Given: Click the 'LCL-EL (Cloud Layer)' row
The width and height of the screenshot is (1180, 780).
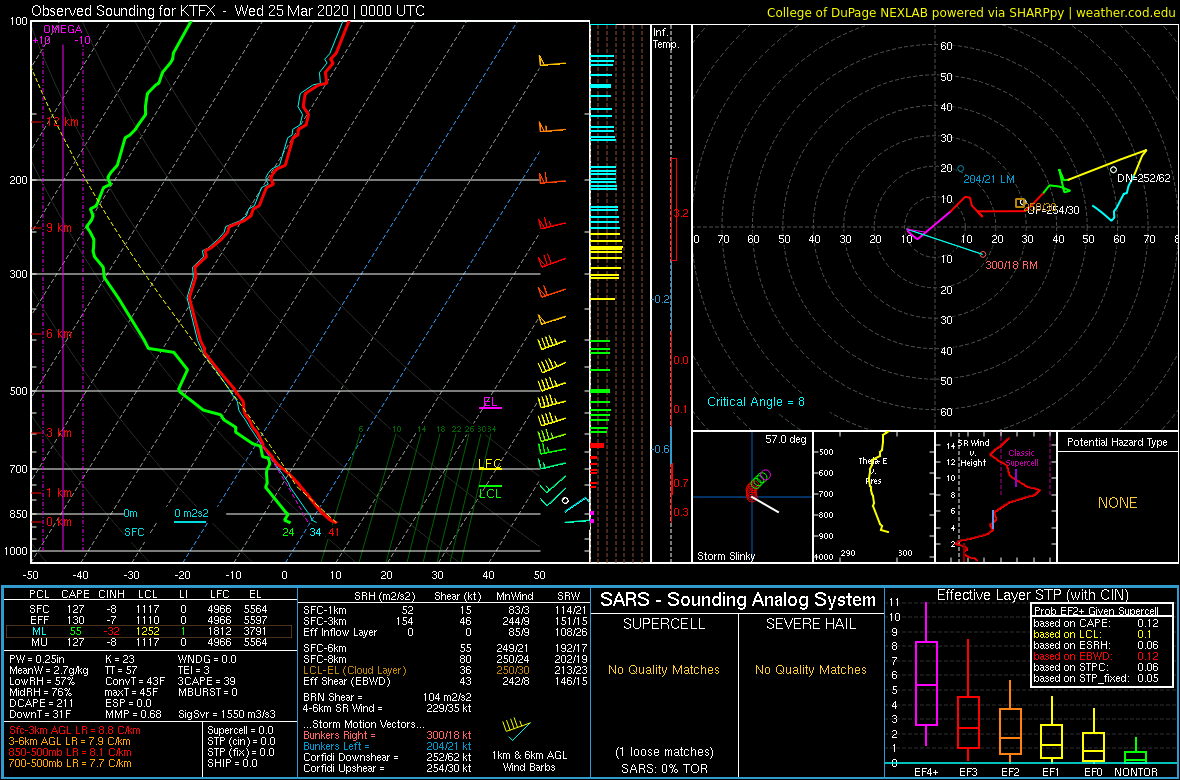Looking at the screenshot, I should pyautogui.click(x=444, y=670).
